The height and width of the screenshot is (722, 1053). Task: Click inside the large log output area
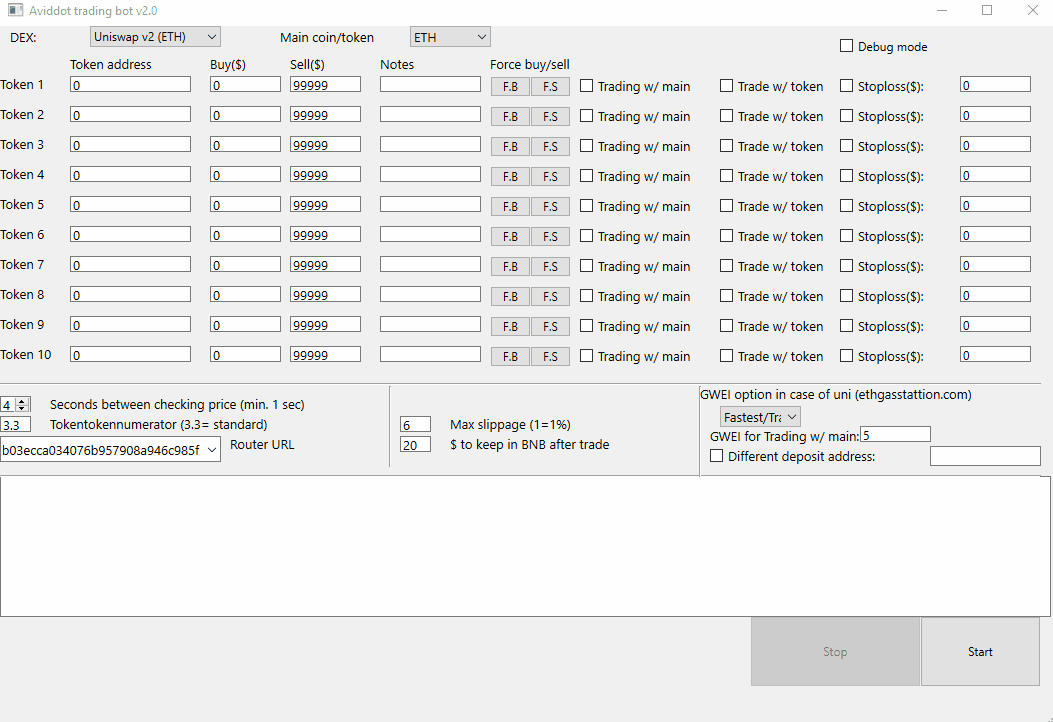[525, 546]
